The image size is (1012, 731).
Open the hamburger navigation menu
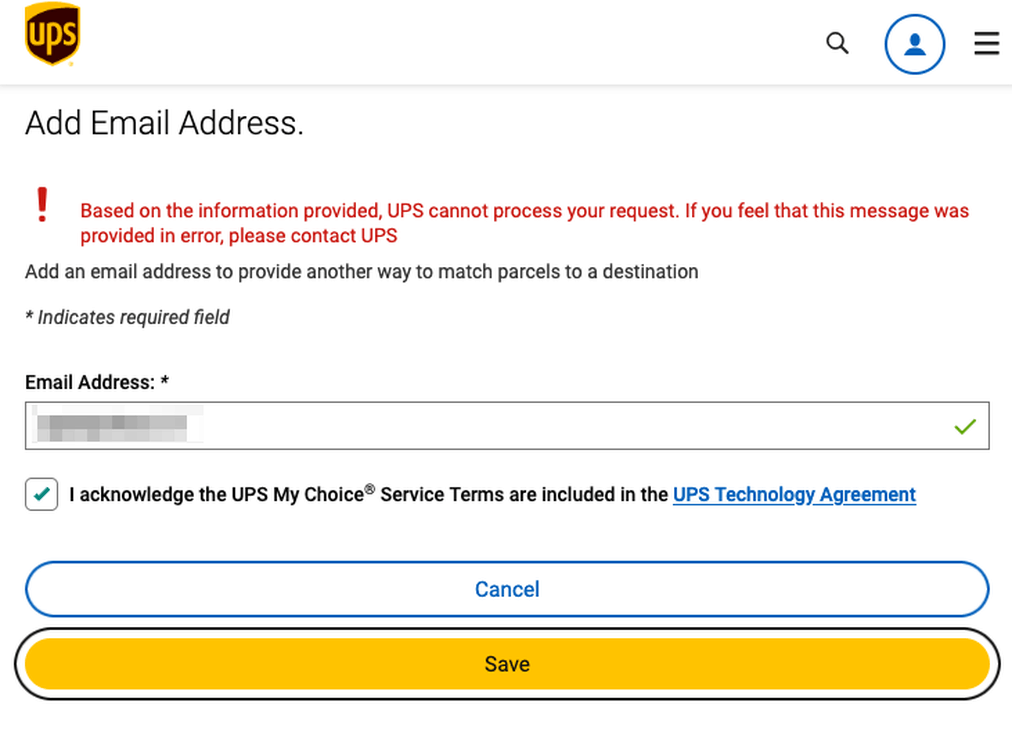point(986,43)
